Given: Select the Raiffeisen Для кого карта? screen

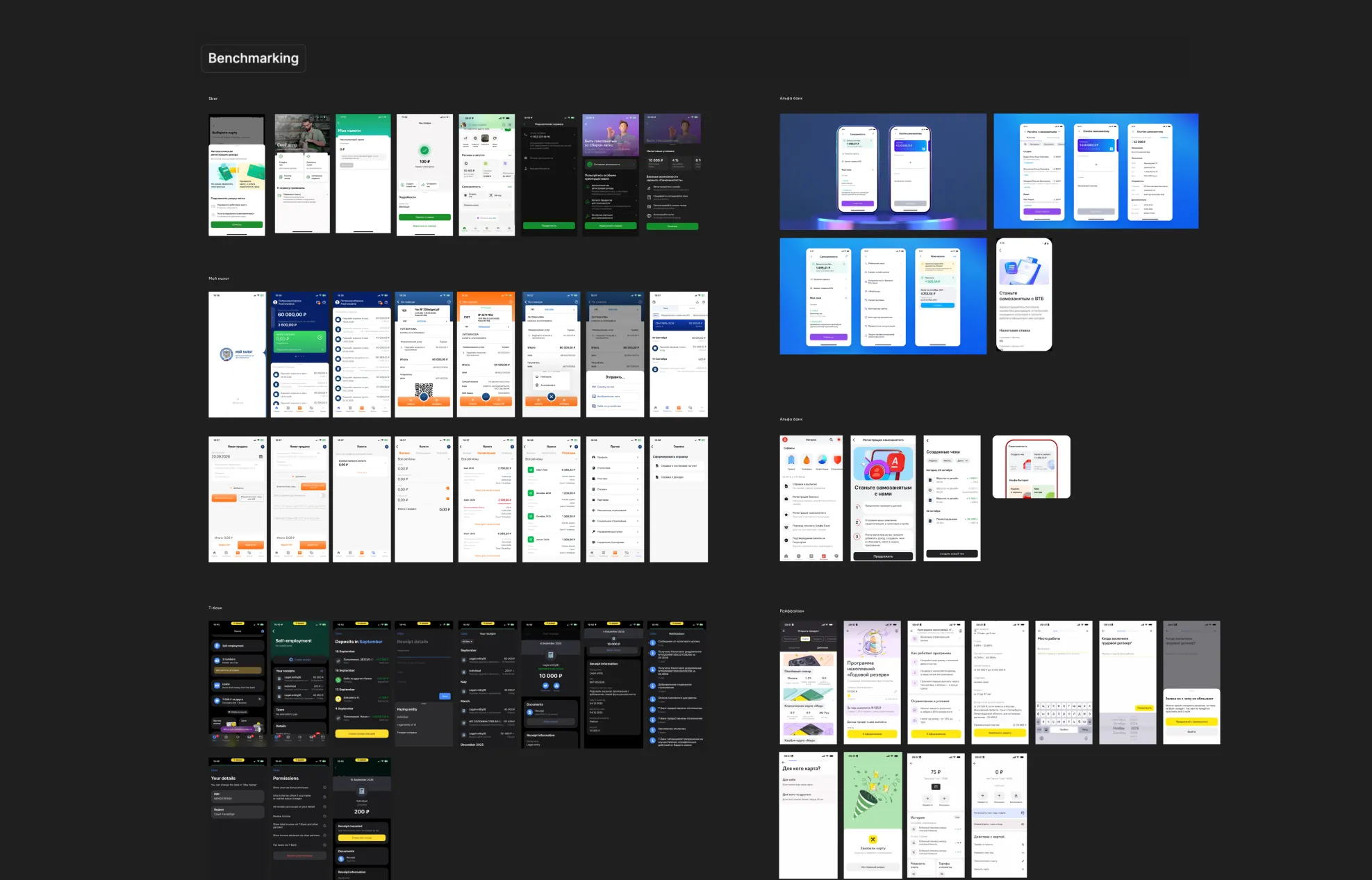Looking at the screenshot, I should [x=809, y=815].
